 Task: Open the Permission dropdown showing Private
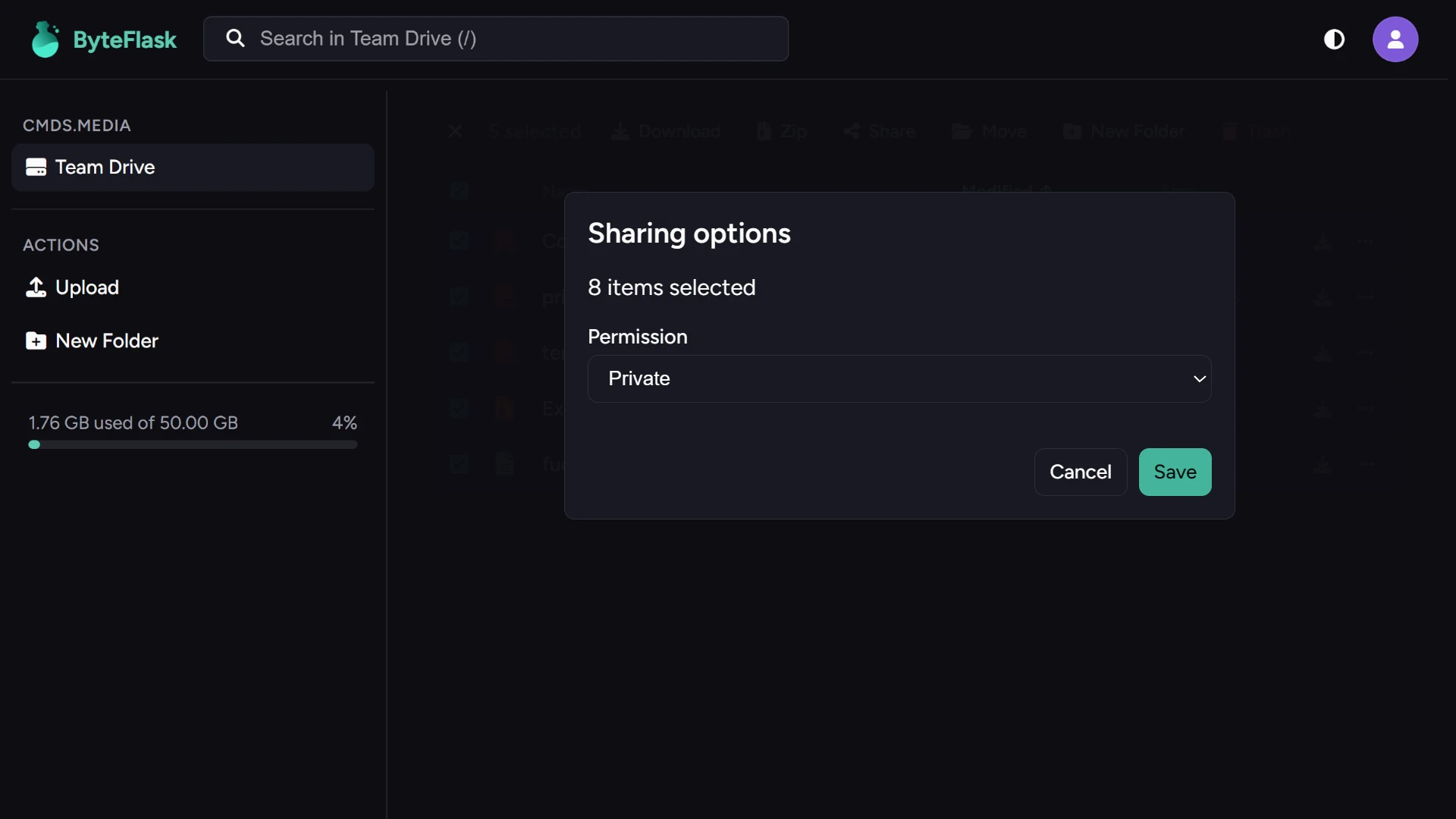tap(899, 378)
